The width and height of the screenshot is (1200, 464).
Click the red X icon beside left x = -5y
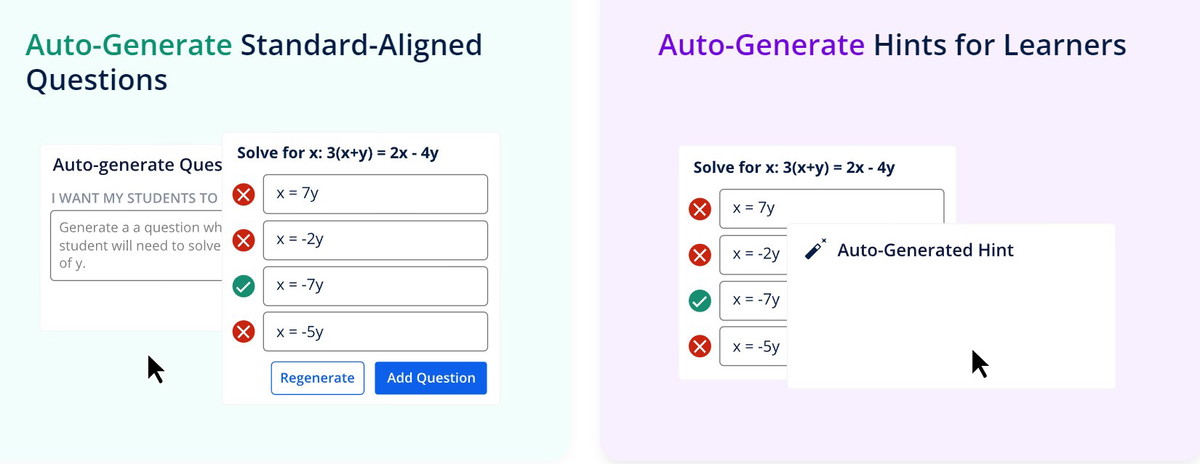243,332
